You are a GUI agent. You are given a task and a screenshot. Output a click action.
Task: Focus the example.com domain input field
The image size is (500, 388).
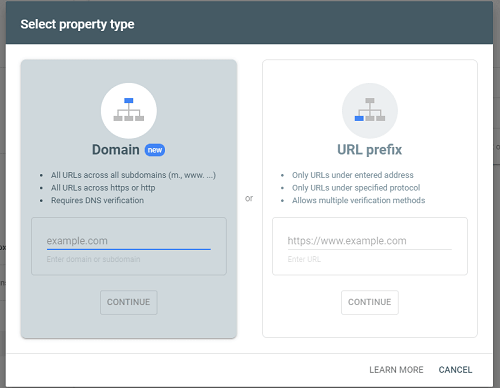pyautogui.click(x=129, y=241)
